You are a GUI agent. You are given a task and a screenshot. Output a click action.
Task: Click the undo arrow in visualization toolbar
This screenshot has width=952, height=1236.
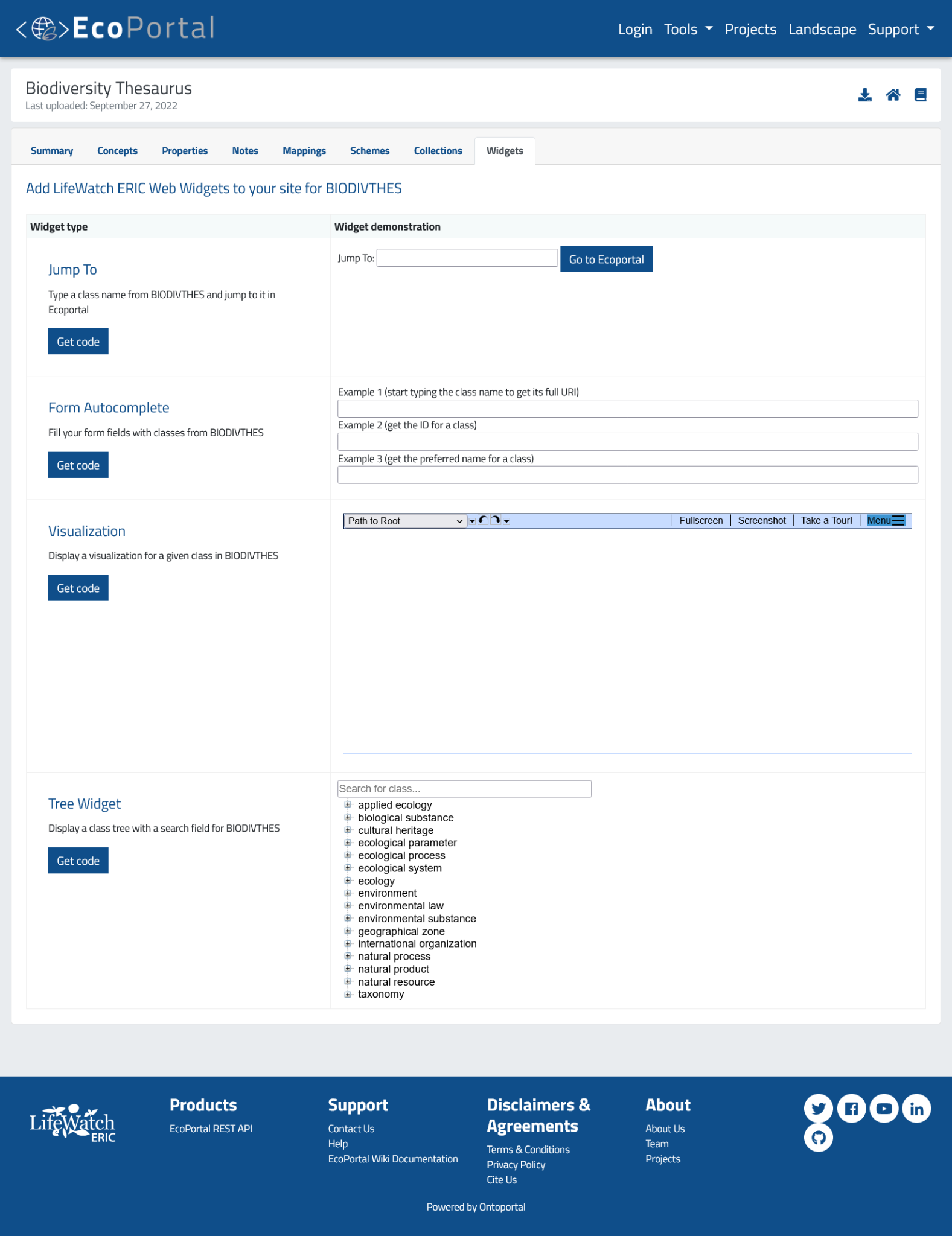click(x=483, y=520)
